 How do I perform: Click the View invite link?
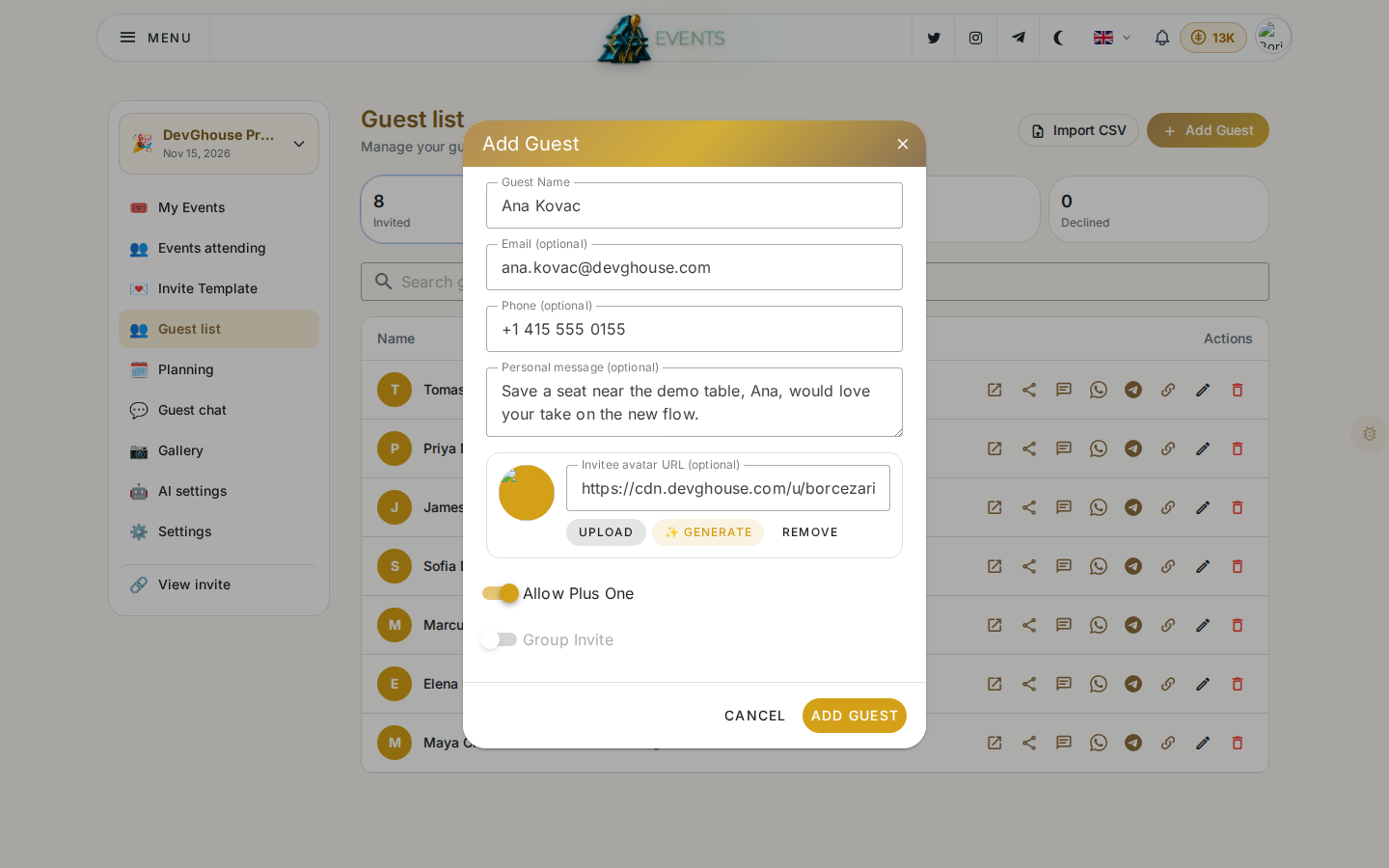pos(219,584)
